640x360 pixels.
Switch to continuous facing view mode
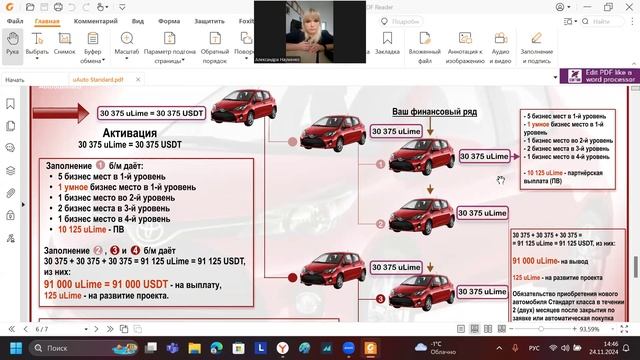(x=502, y=329)
